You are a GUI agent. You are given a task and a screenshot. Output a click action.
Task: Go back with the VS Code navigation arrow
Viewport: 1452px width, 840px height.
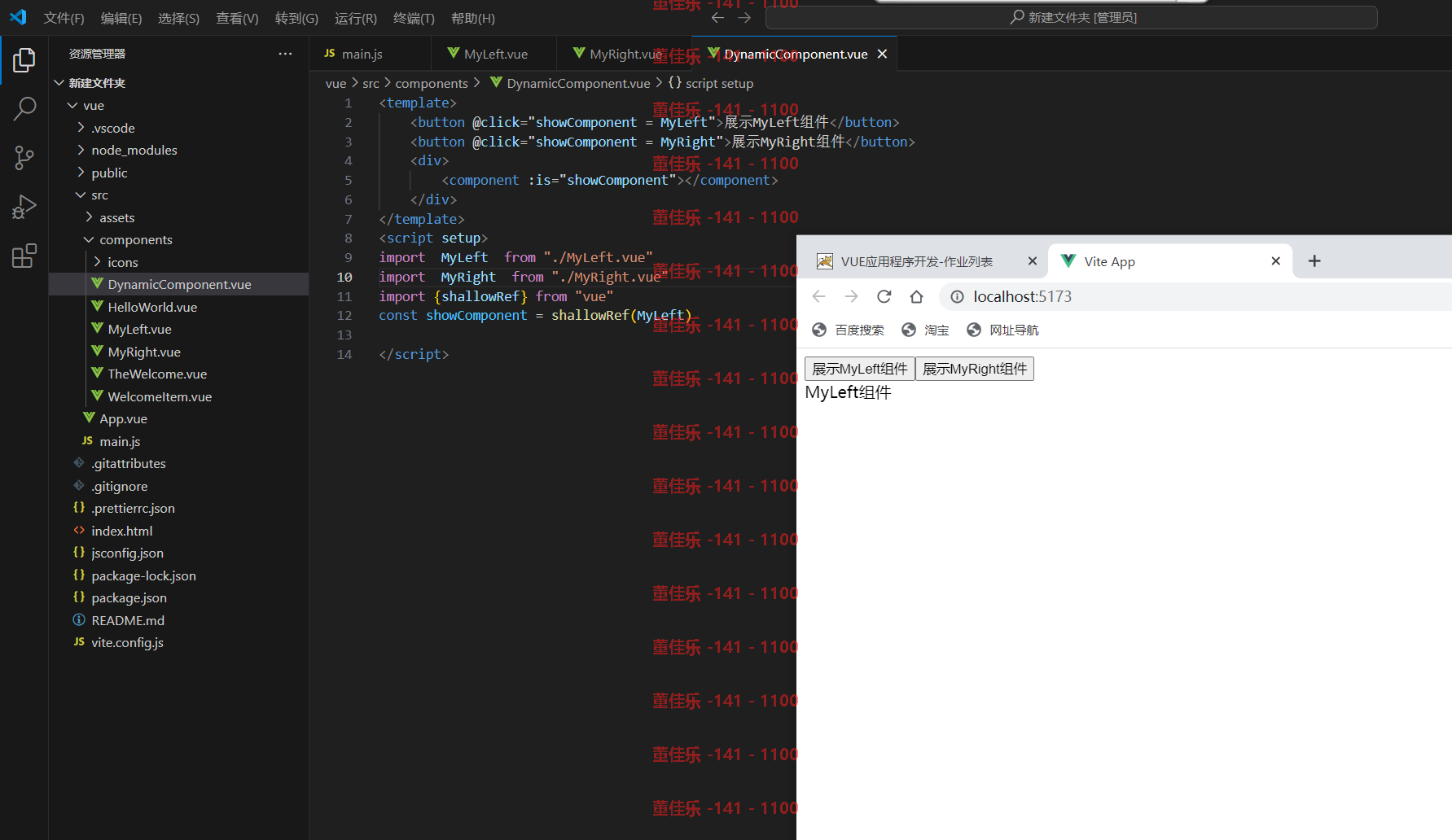[x=717, y=17]
